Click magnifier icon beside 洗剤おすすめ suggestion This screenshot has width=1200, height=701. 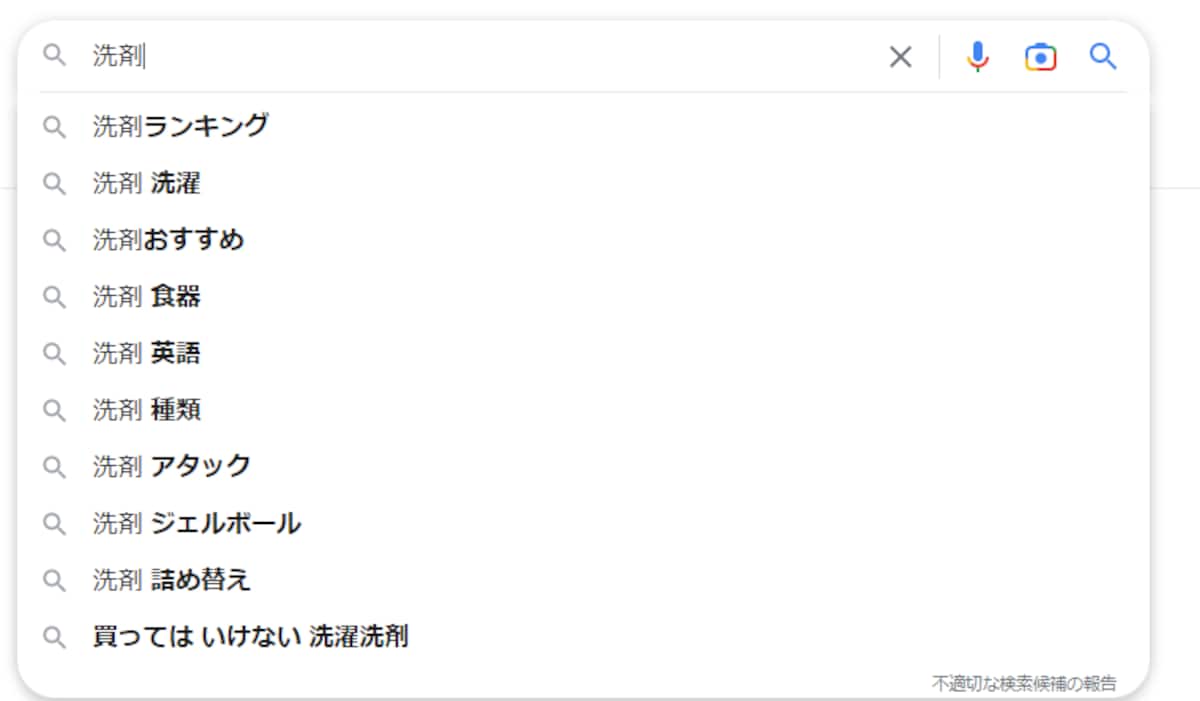(x=54, y=241)
